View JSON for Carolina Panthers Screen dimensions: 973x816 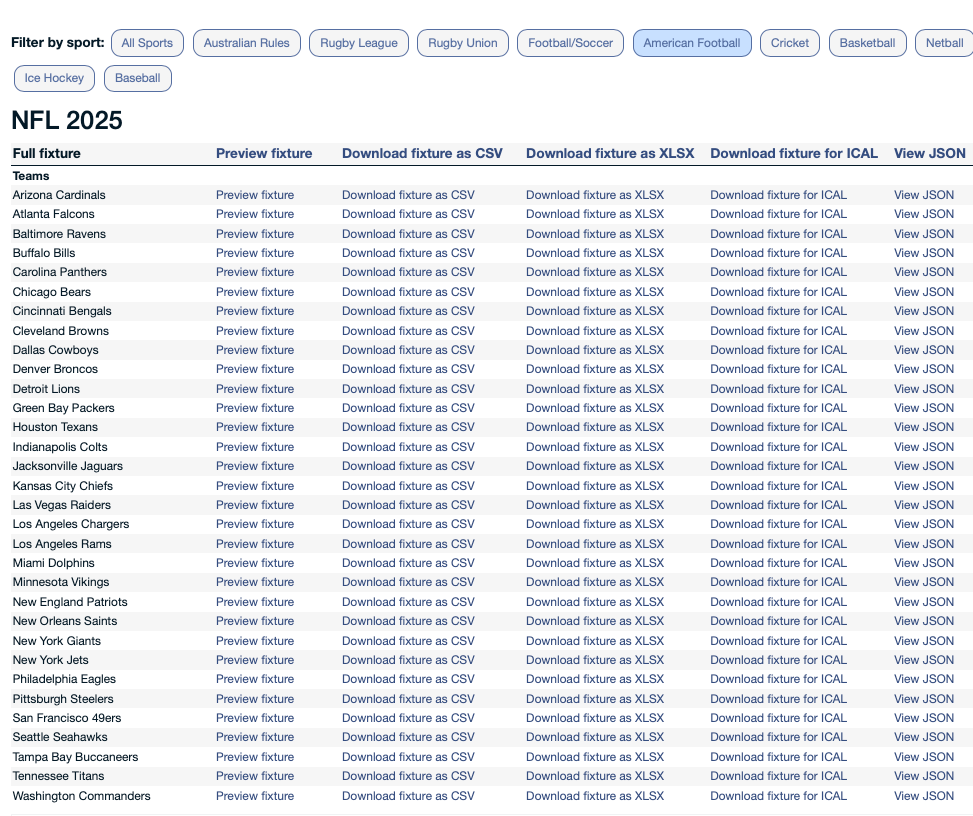pyautogui.click(x=924, y=272)
